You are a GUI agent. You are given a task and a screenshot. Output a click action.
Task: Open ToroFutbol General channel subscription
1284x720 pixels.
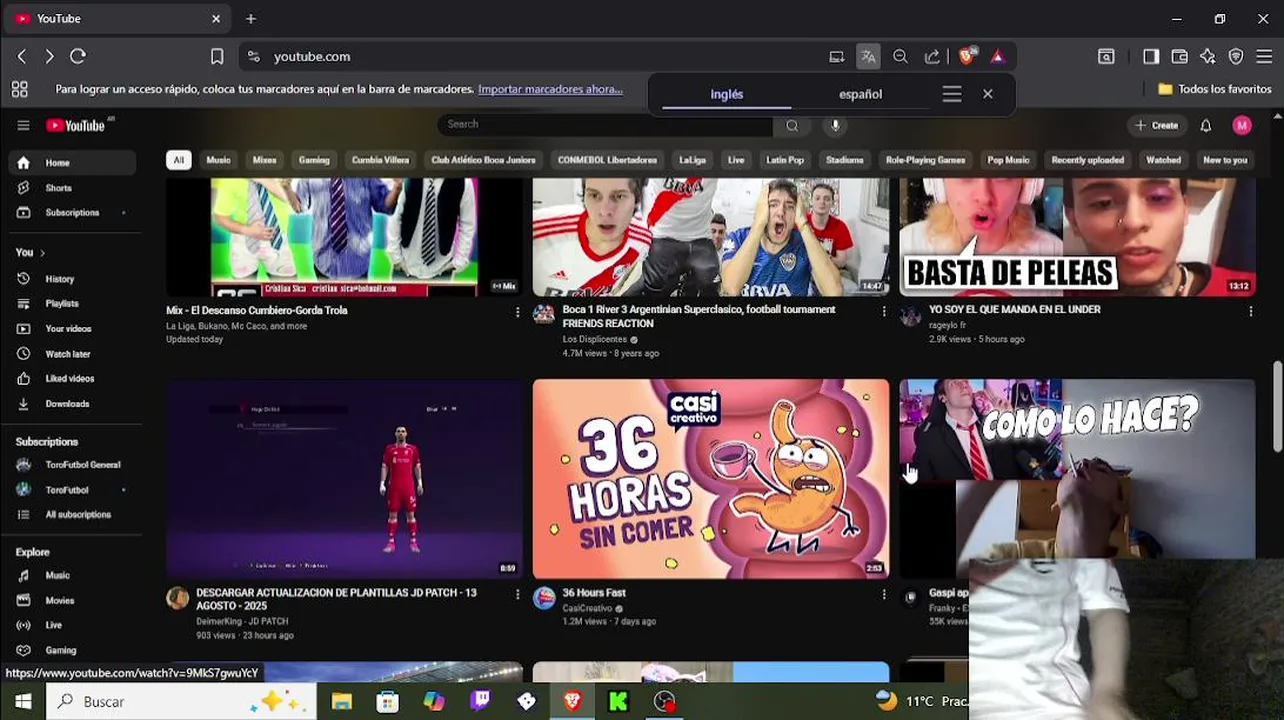pos(72,465)
